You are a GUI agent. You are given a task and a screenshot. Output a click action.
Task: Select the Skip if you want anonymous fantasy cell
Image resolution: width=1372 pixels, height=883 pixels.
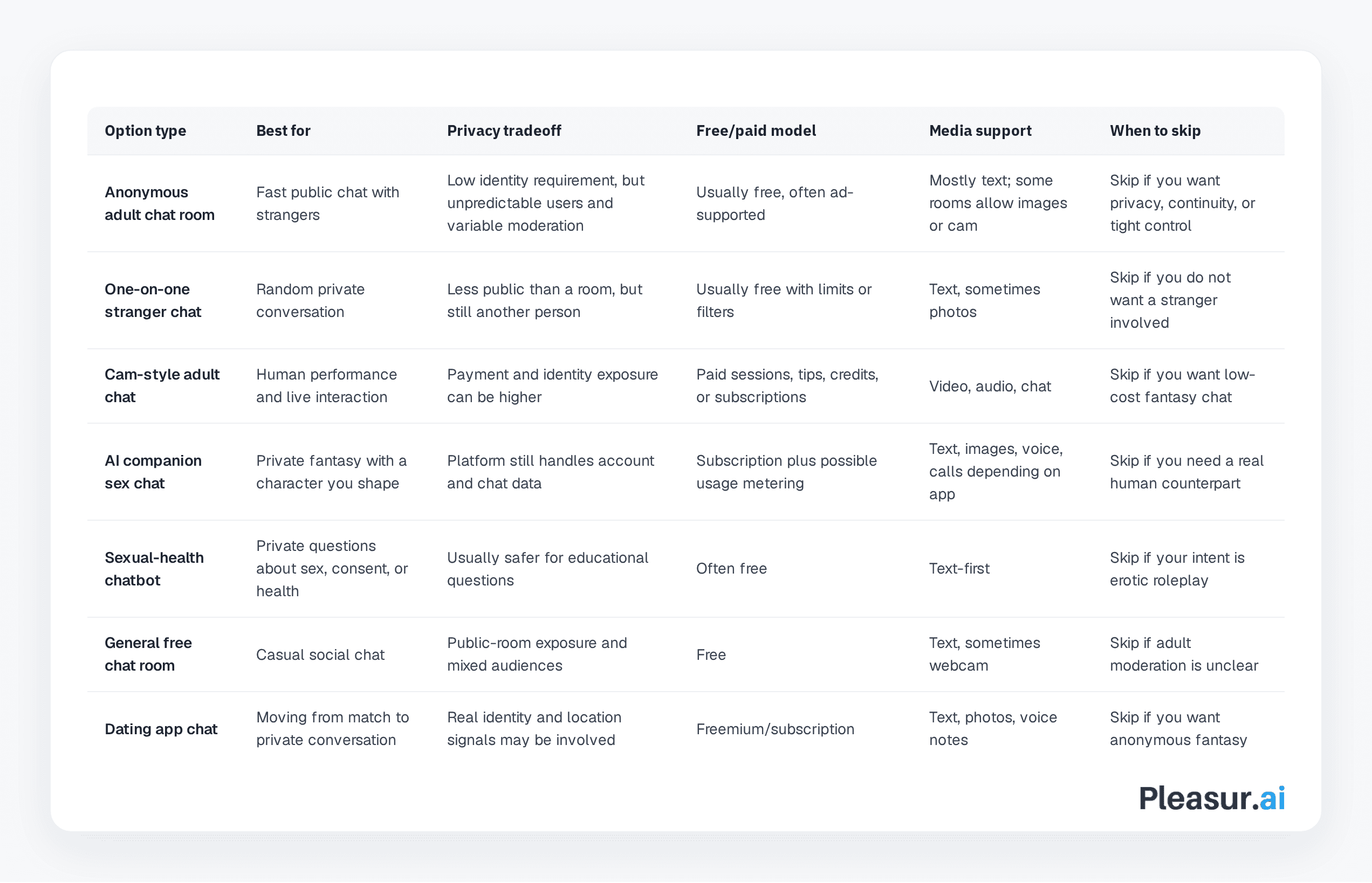(x=1178, y=729)
